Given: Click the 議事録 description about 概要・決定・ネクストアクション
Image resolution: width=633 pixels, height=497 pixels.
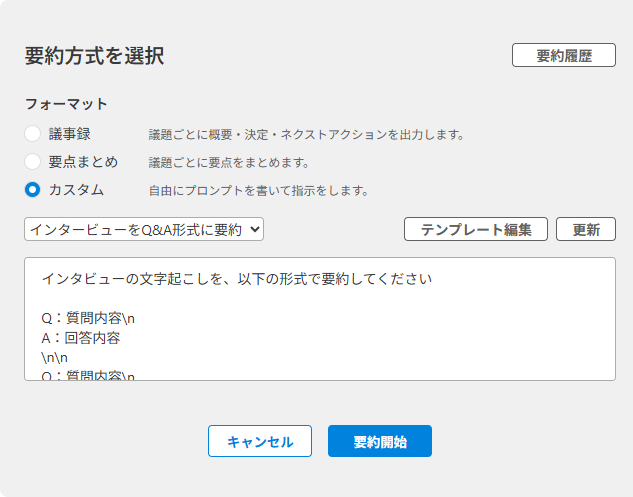Looking at the screenshot, I should (x=306, y=135).
